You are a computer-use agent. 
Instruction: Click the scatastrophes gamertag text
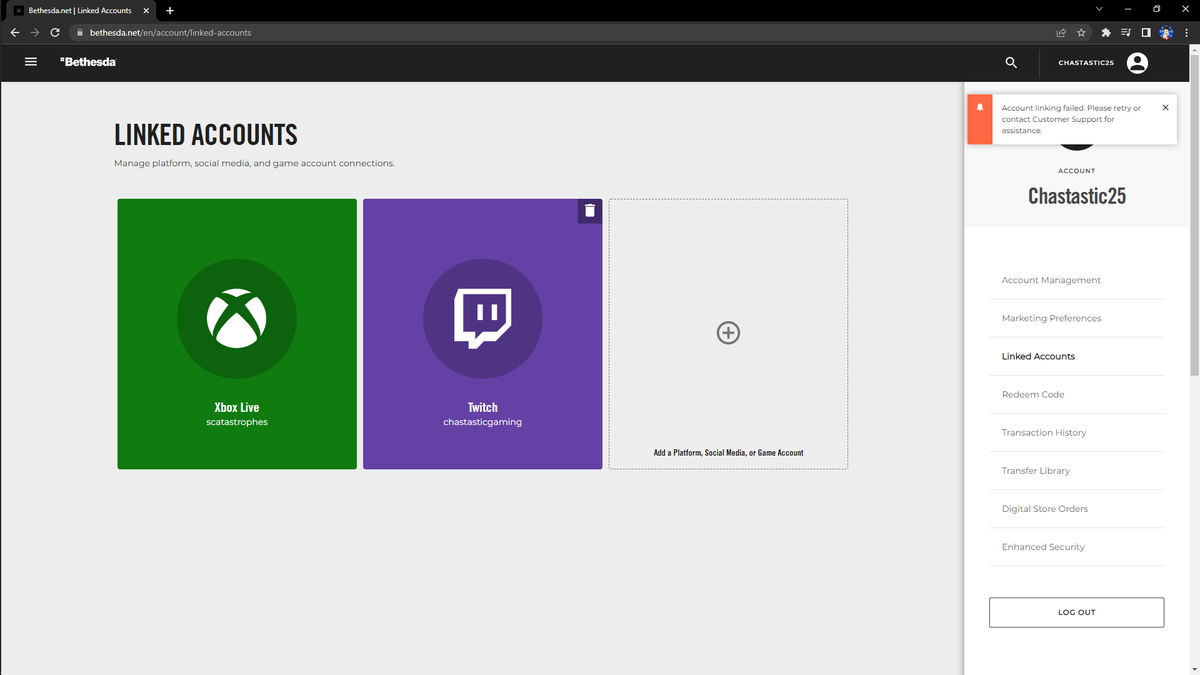tap(237, 422)
